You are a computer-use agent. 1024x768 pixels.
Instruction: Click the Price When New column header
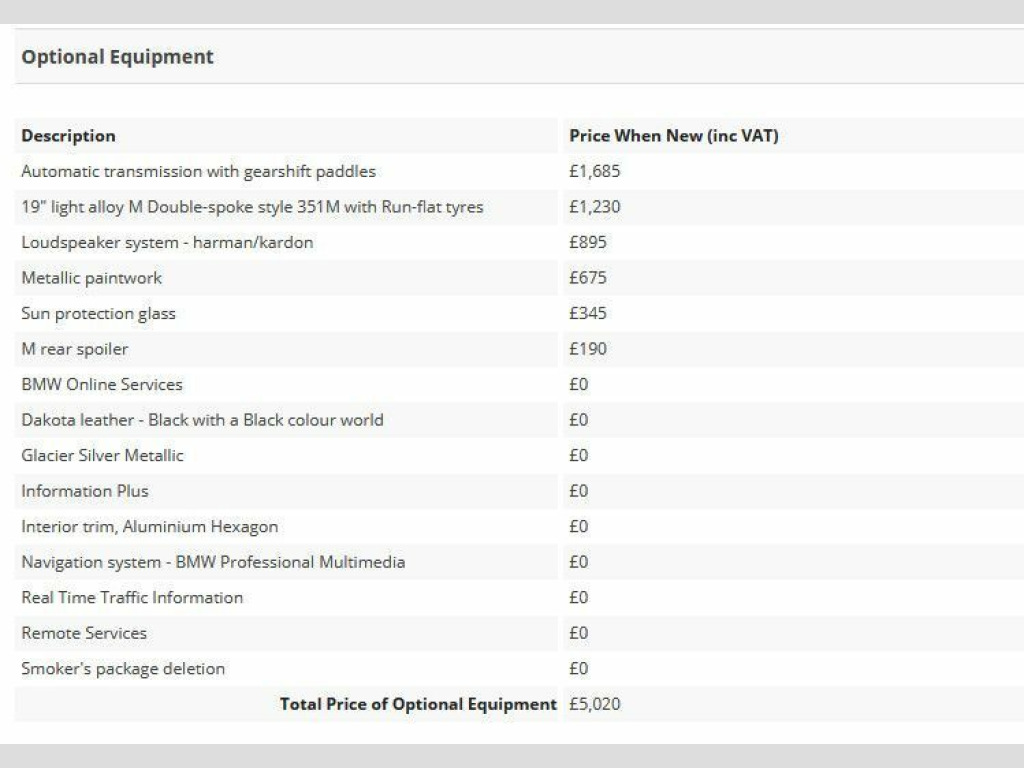(x=673, y=136)
